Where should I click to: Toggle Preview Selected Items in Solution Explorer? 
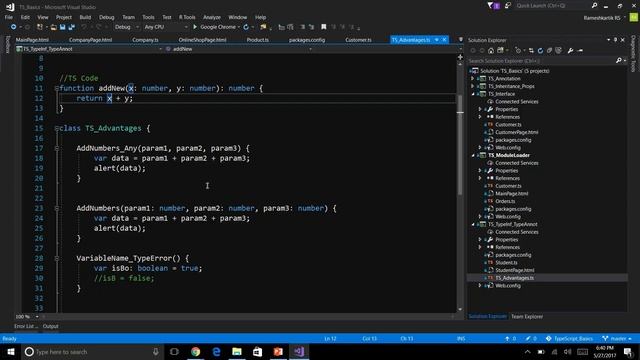(580, 51)
